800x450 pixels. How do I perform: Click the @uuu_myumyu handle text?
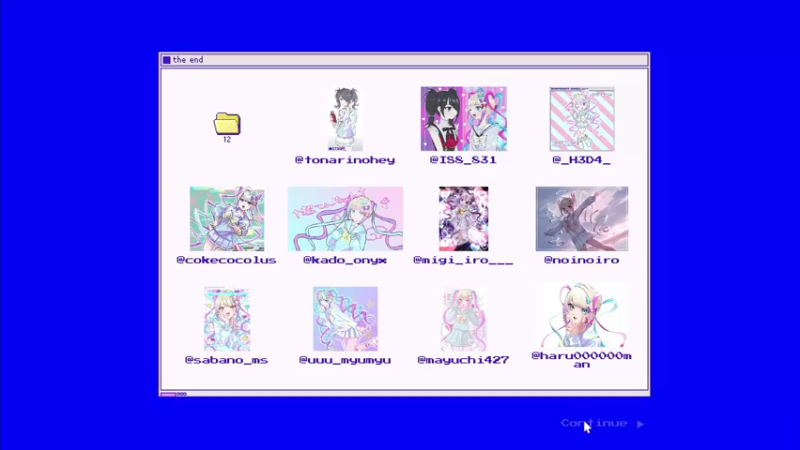tap(345, 360)
